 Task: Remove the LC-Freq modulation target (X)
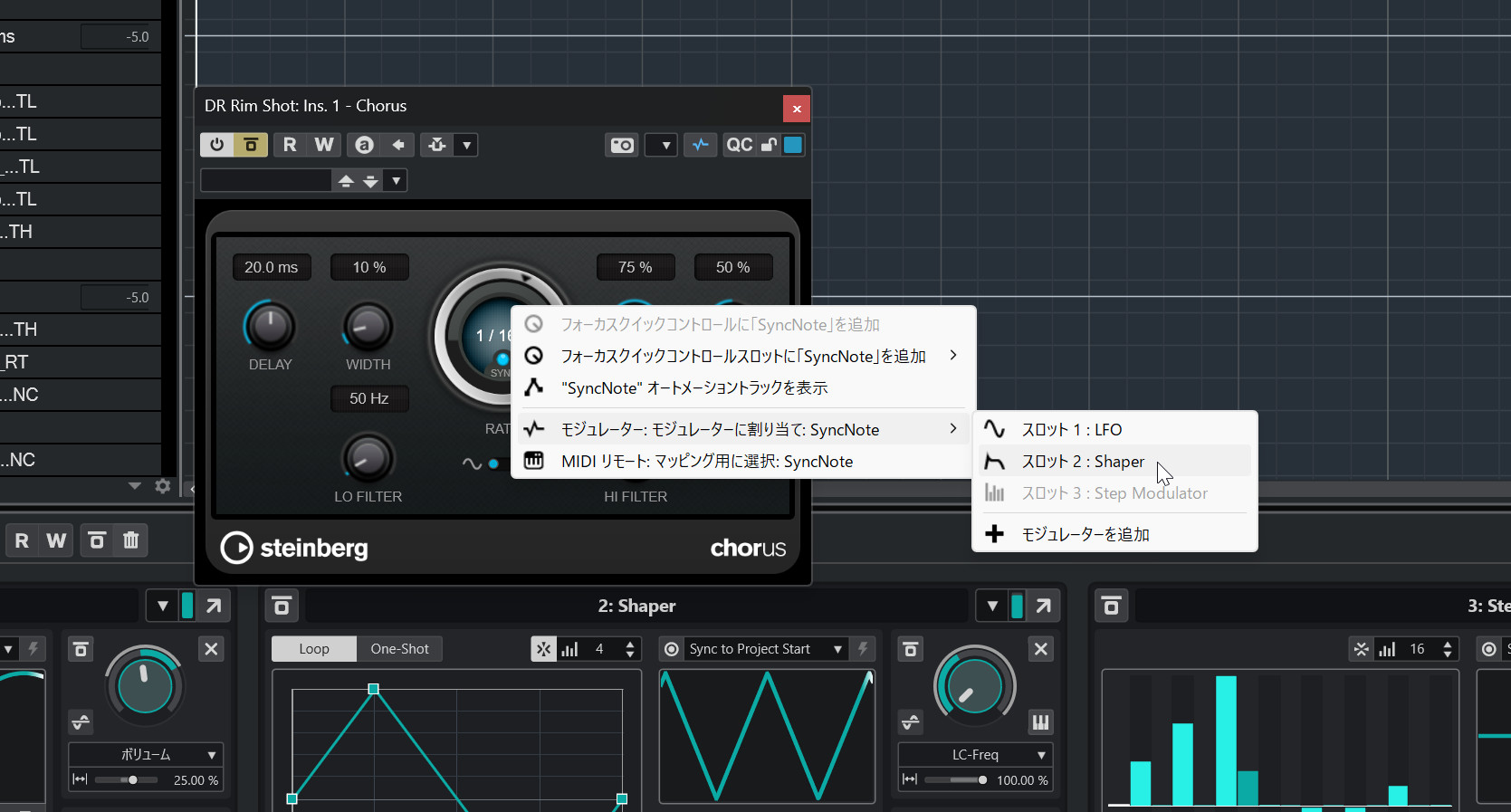[1041, 648]
